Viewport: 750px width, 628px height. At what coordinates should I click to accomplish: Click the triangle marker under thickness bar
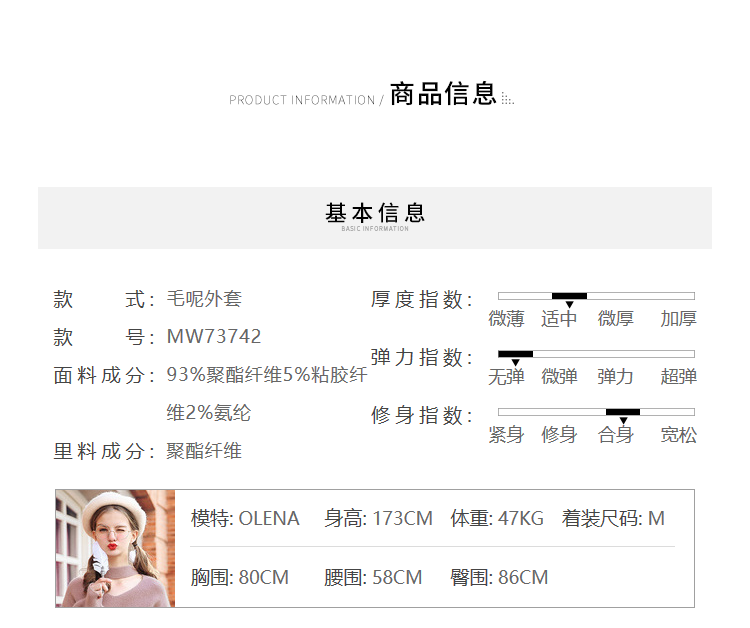tap(569, 305)
